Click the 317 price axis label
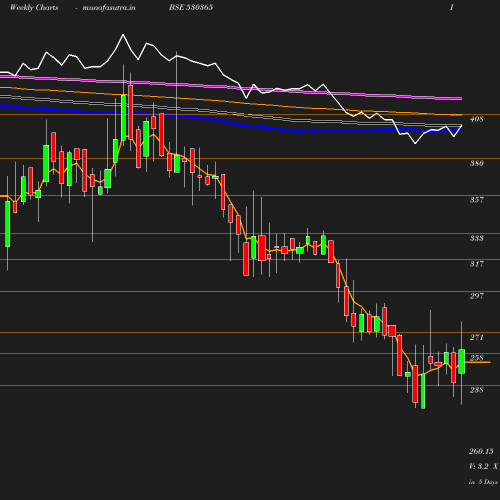500x500 pixels. click(x=476, y=264)
